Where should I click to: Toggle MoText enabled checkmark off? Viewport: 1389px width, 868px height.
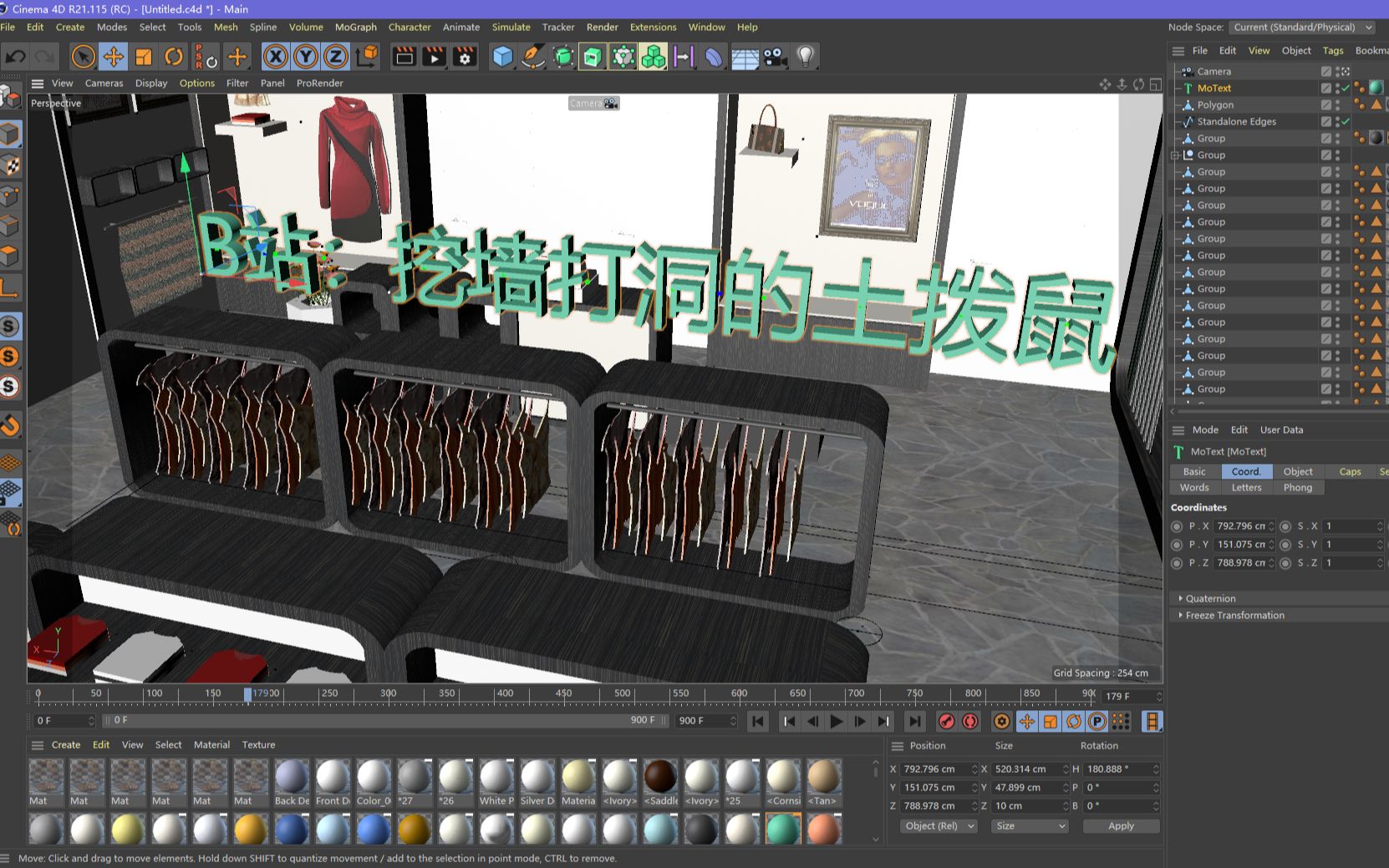point(1345,88)
